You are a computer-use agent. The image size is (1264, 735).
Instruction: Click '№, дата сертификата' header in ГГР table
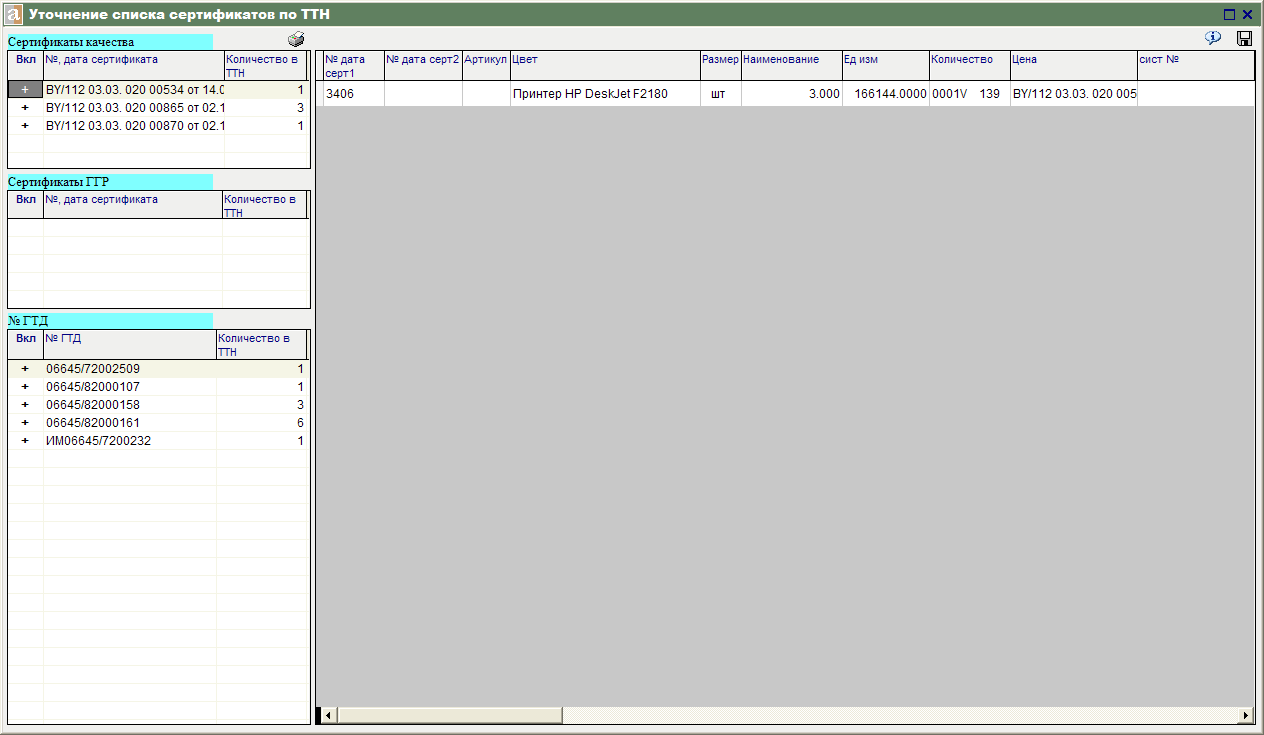(x=133, y=205)
